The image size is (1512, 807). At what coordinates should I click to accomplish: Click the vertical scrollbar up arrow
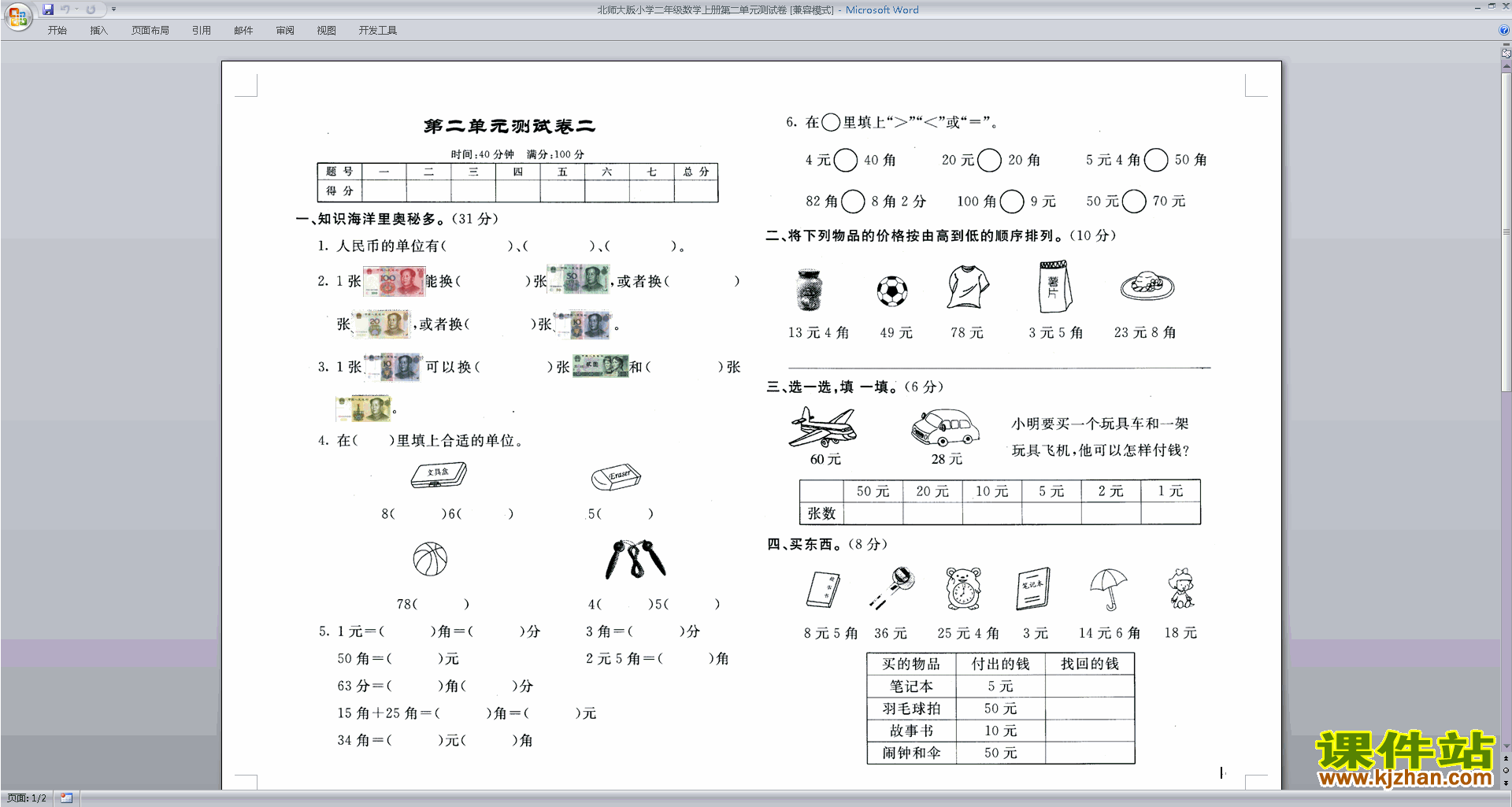pyautogui.click(x=1506, y=66)
